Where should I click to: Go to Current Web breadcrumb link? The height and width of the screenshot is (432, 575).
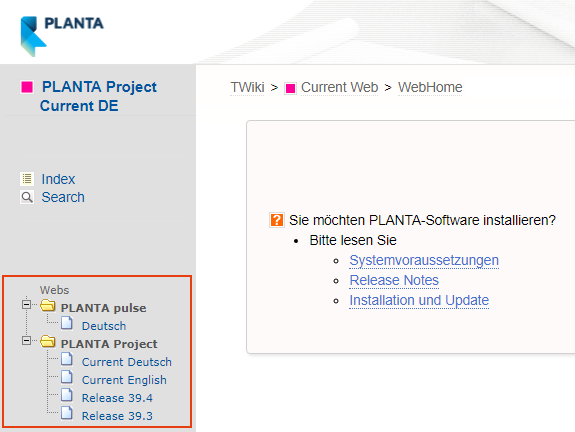[339, 87]
